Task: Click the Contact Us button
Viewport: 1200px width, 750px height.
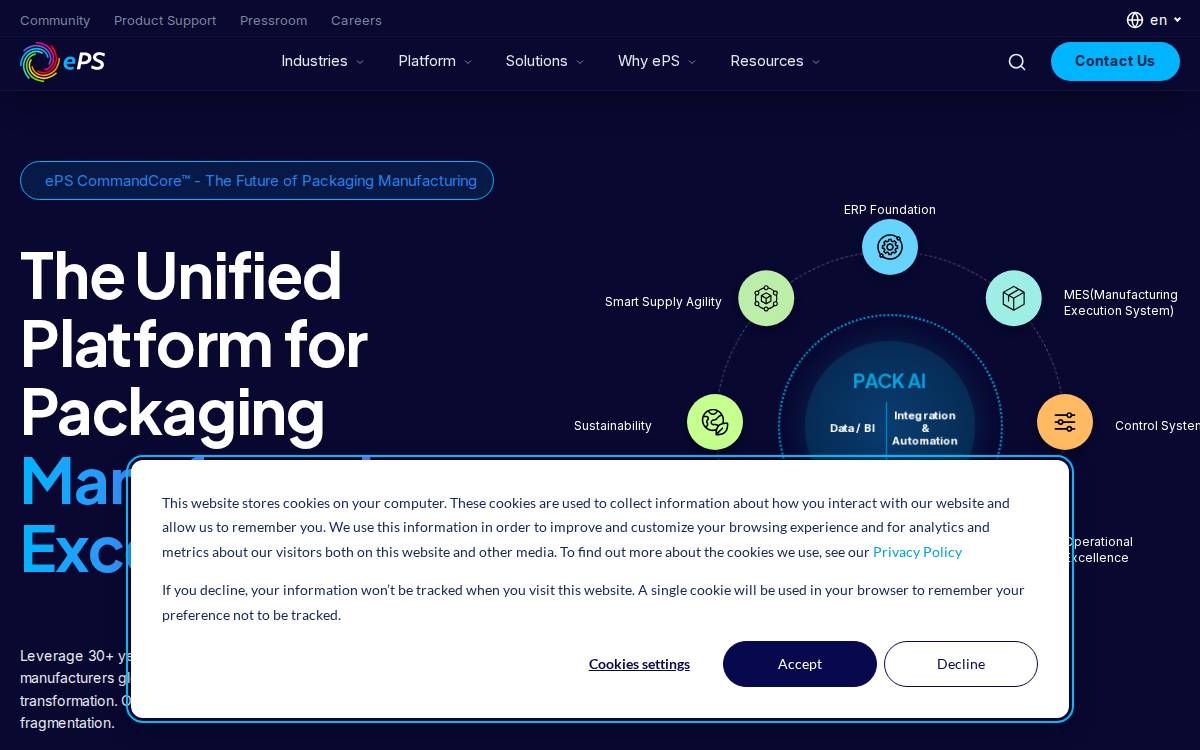Action: 1115,61
